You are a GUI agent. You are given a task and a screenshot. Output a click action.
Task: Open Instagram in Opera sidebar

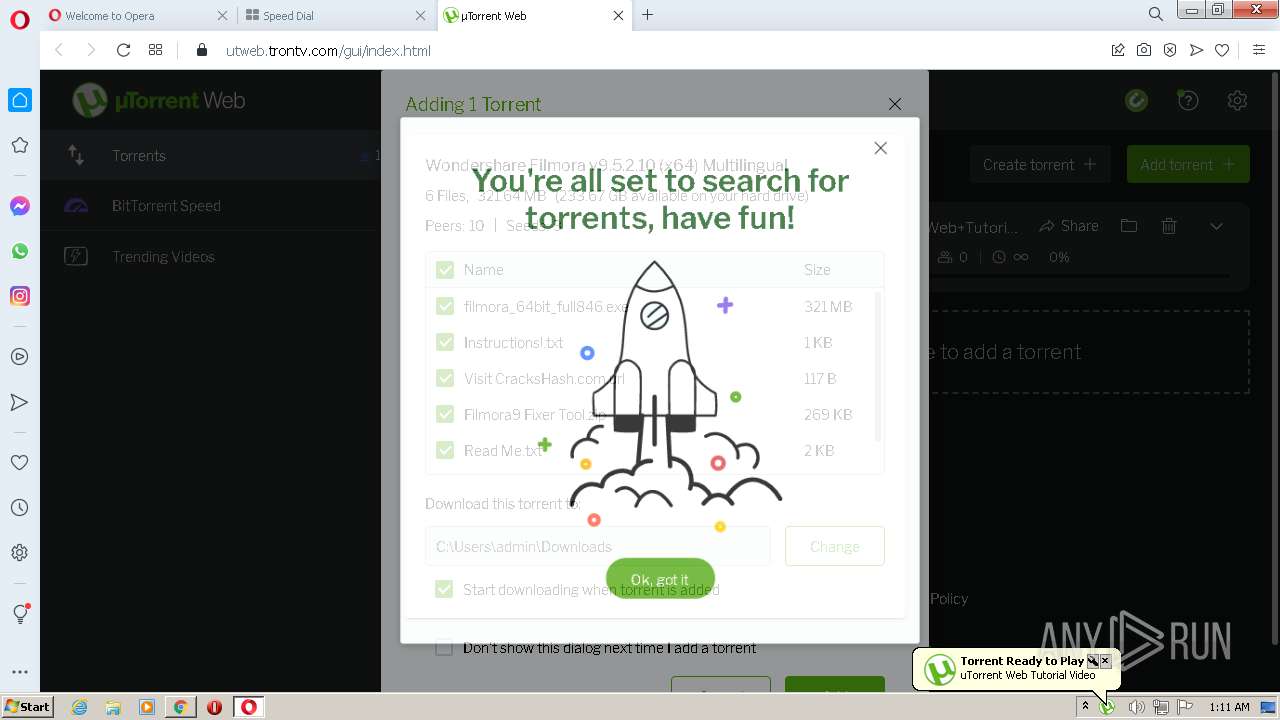[20, 296]
